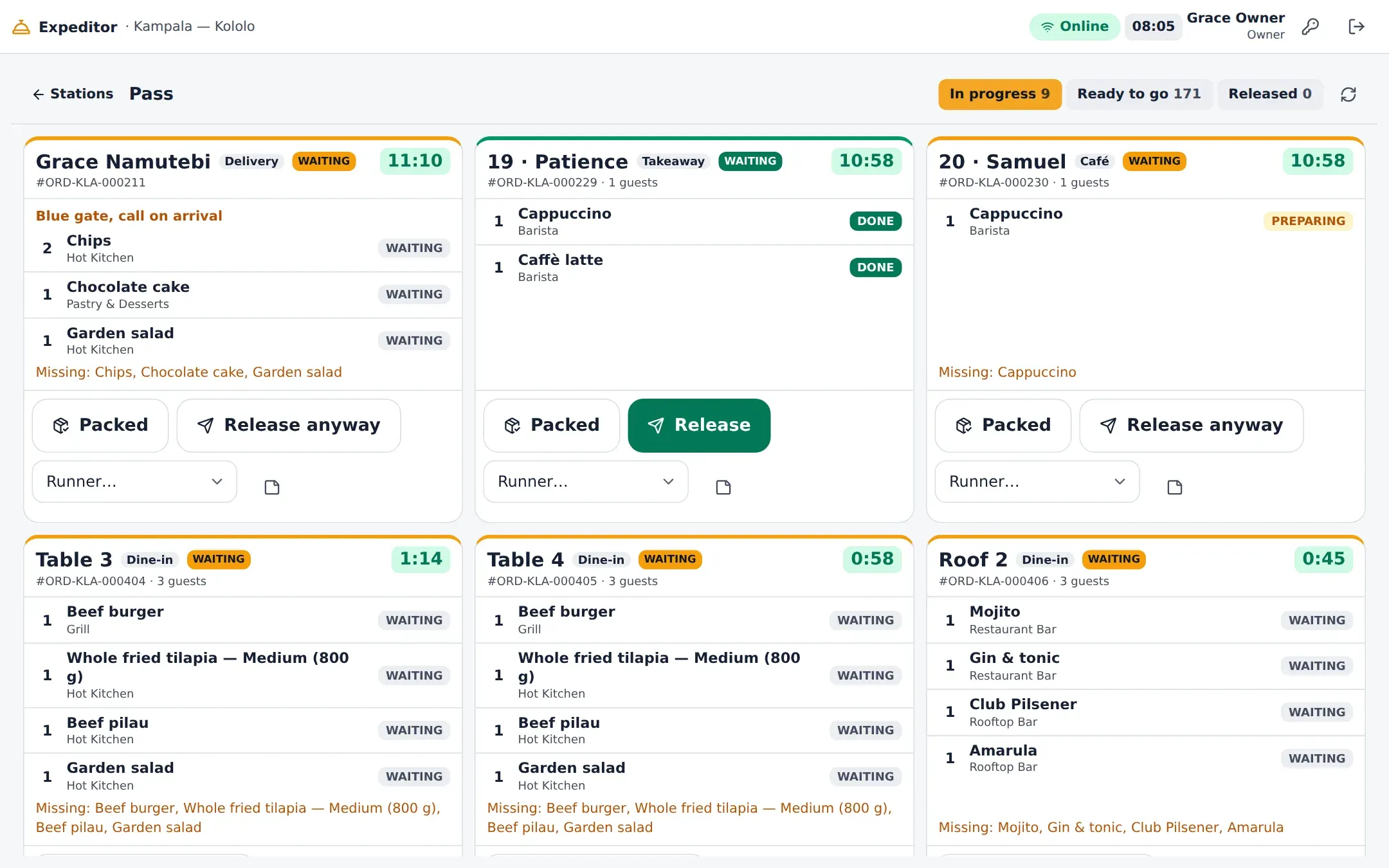The image size is (1389, 868).
Task: Mark Grace Namutebi order as Packed
Action: (x=100, y=425)
